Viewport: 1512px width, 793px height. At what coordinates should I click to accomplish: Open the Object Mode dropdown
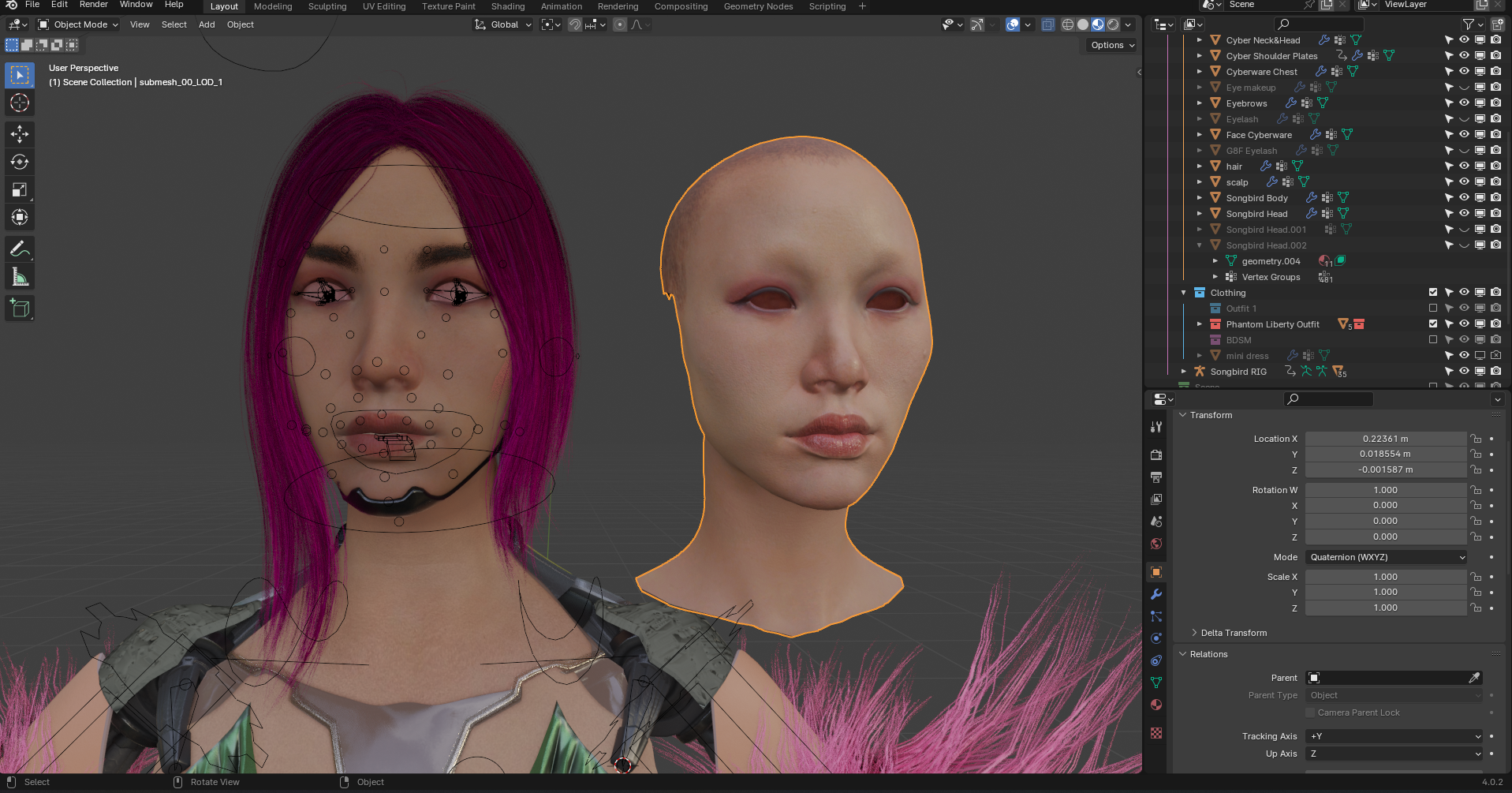click(78, 24)
